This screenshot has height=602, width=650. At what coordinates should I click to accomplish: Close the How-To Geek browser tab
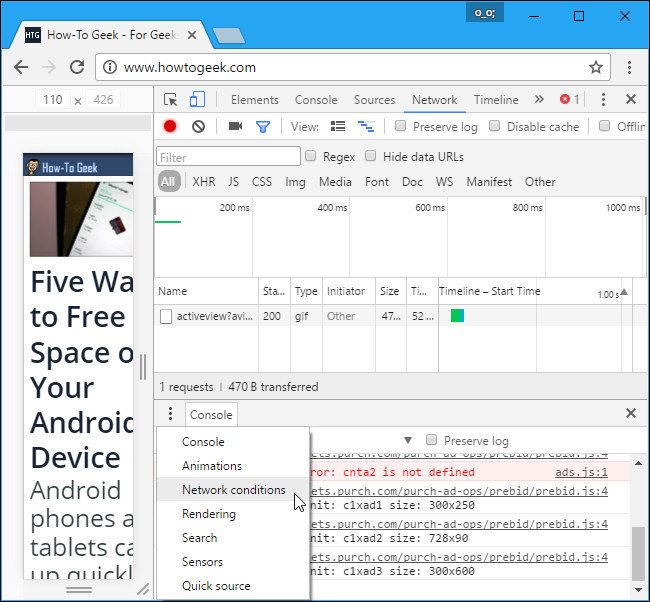[x=192, y=35]
